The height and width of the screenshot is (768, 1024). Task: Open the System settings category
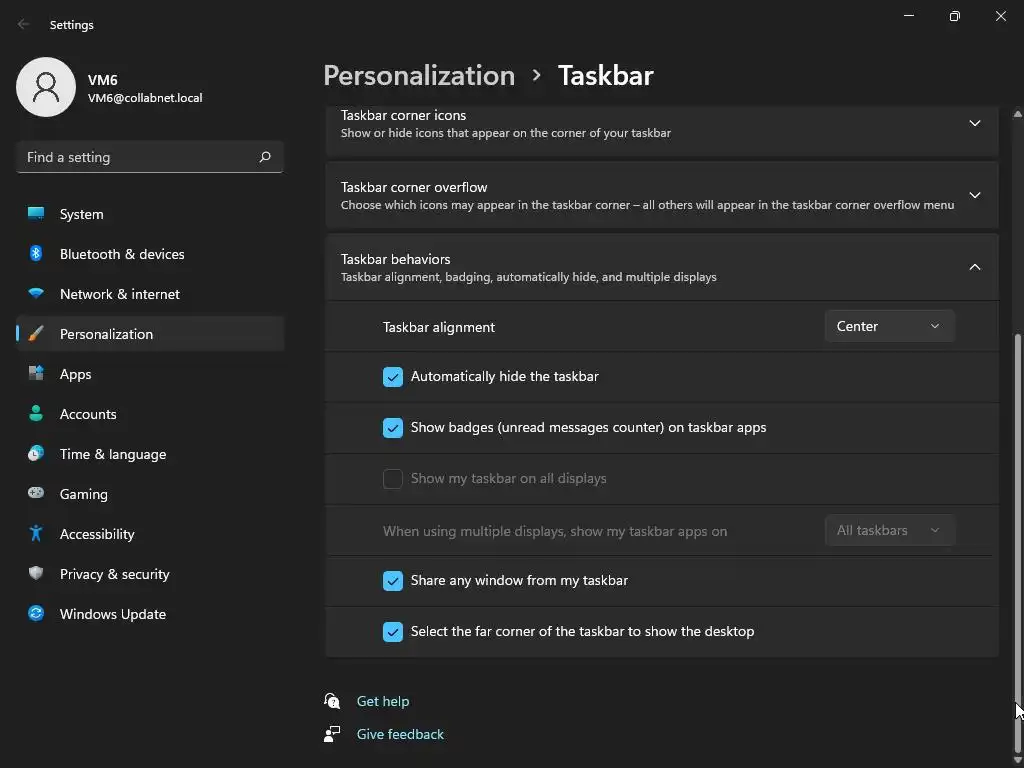82,214
